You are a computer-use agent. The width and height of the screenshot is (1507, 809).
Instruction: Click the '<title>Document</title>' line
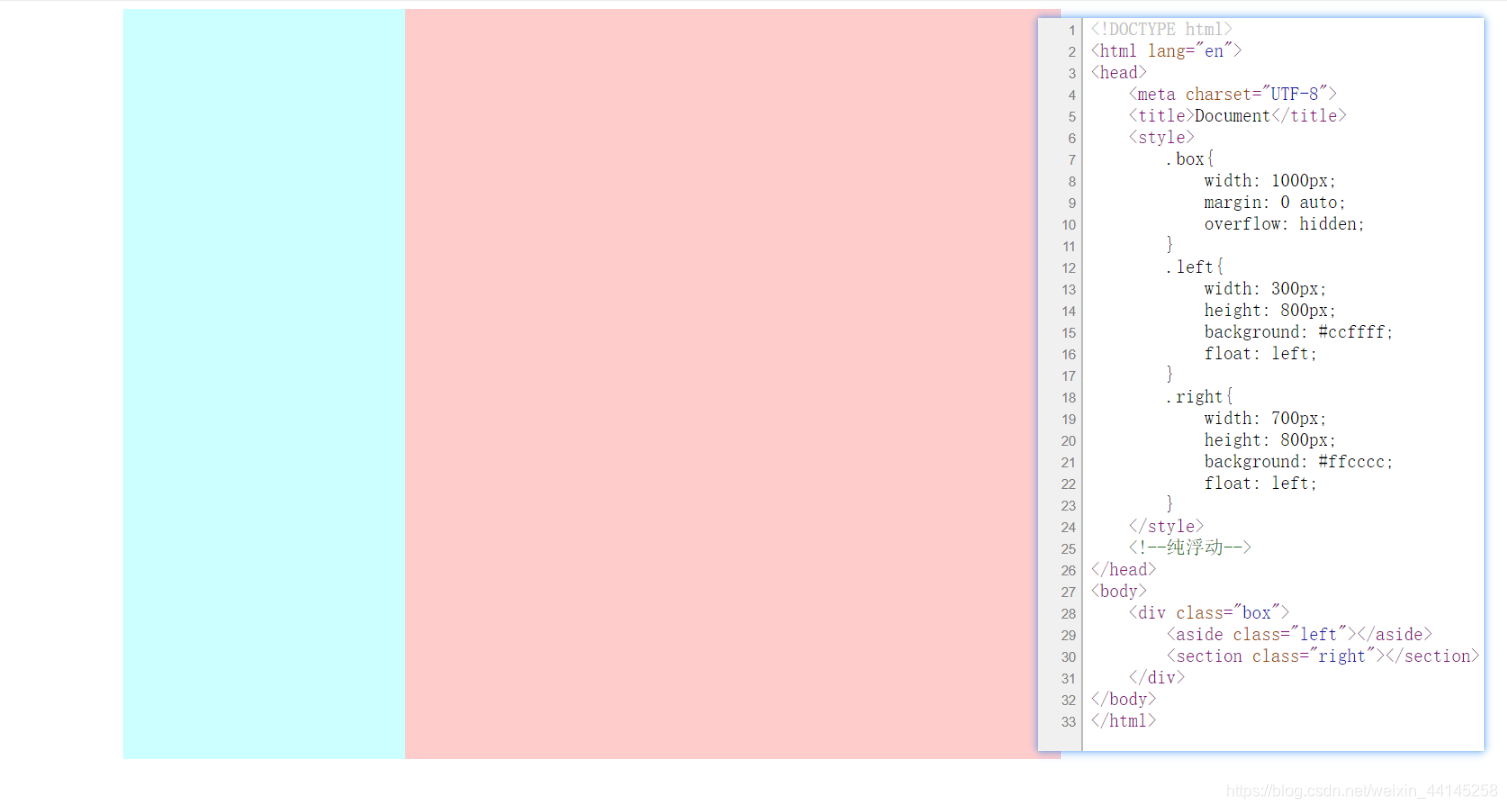[1238, 116]
